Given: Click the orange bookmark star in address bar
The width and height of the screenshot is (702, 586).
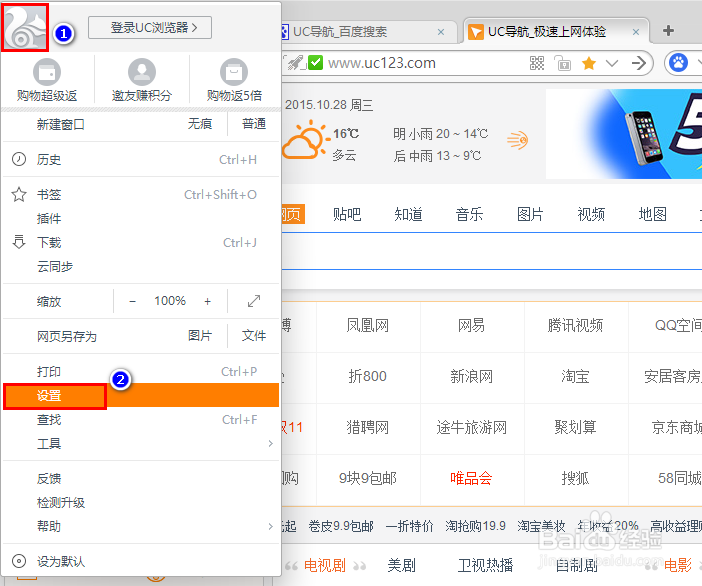Looking at the screenshot, I should tap(589, 63).
